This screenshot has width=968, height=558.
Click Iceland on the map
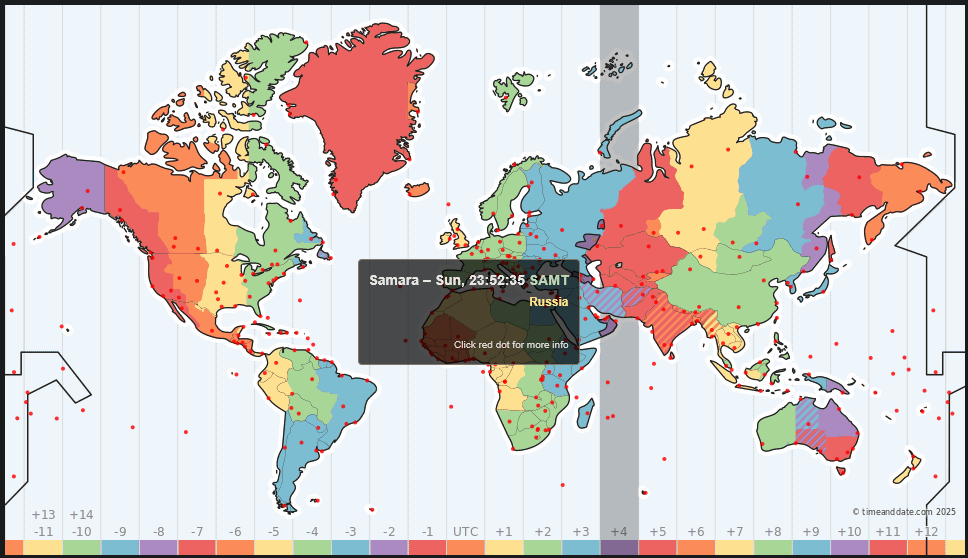point(418,188)
